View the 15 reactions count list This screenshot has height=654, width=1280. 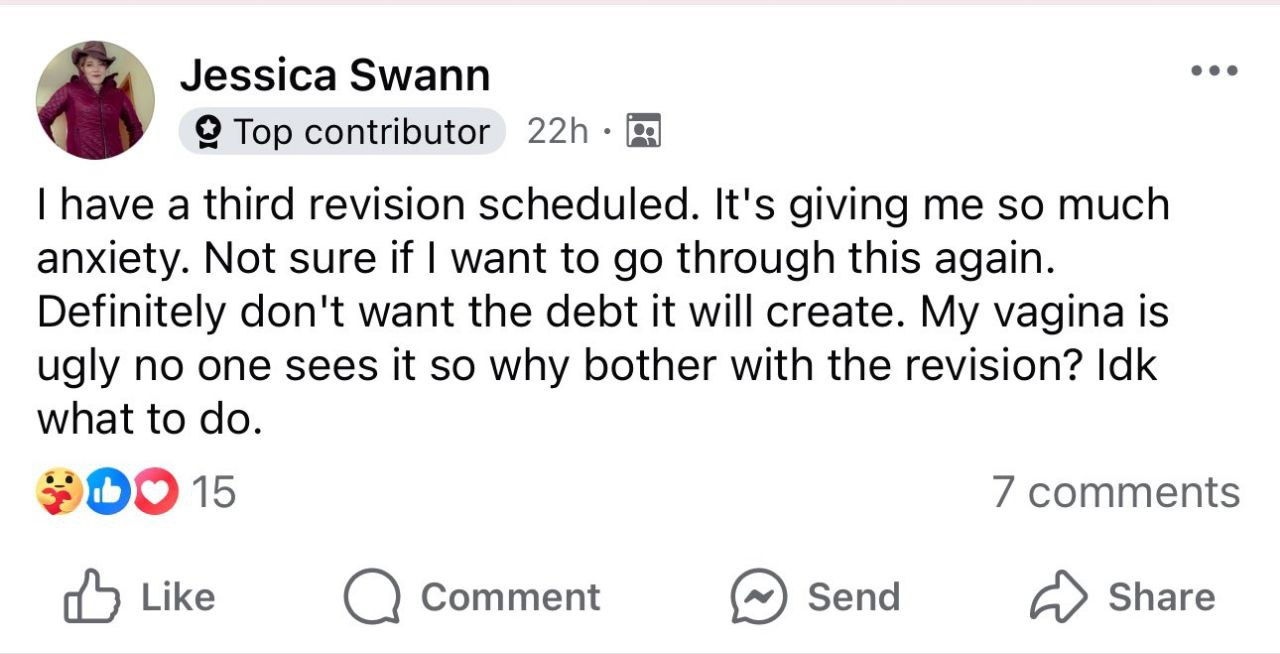pyautogui.click(x=212, y=492)
